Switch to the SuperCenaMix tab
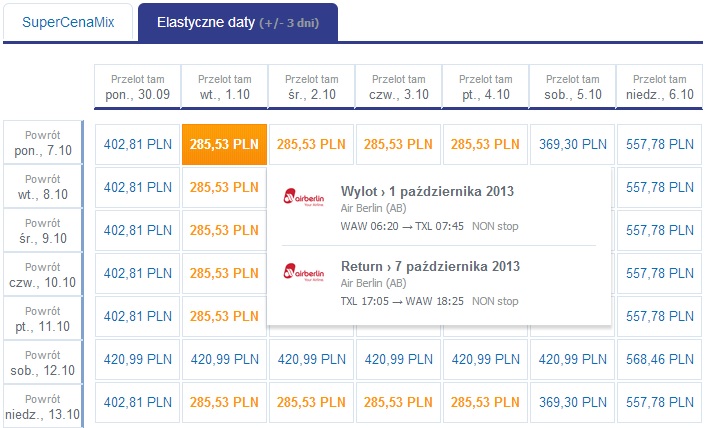Viewport: 707px width, 428px height. (68, 22)
